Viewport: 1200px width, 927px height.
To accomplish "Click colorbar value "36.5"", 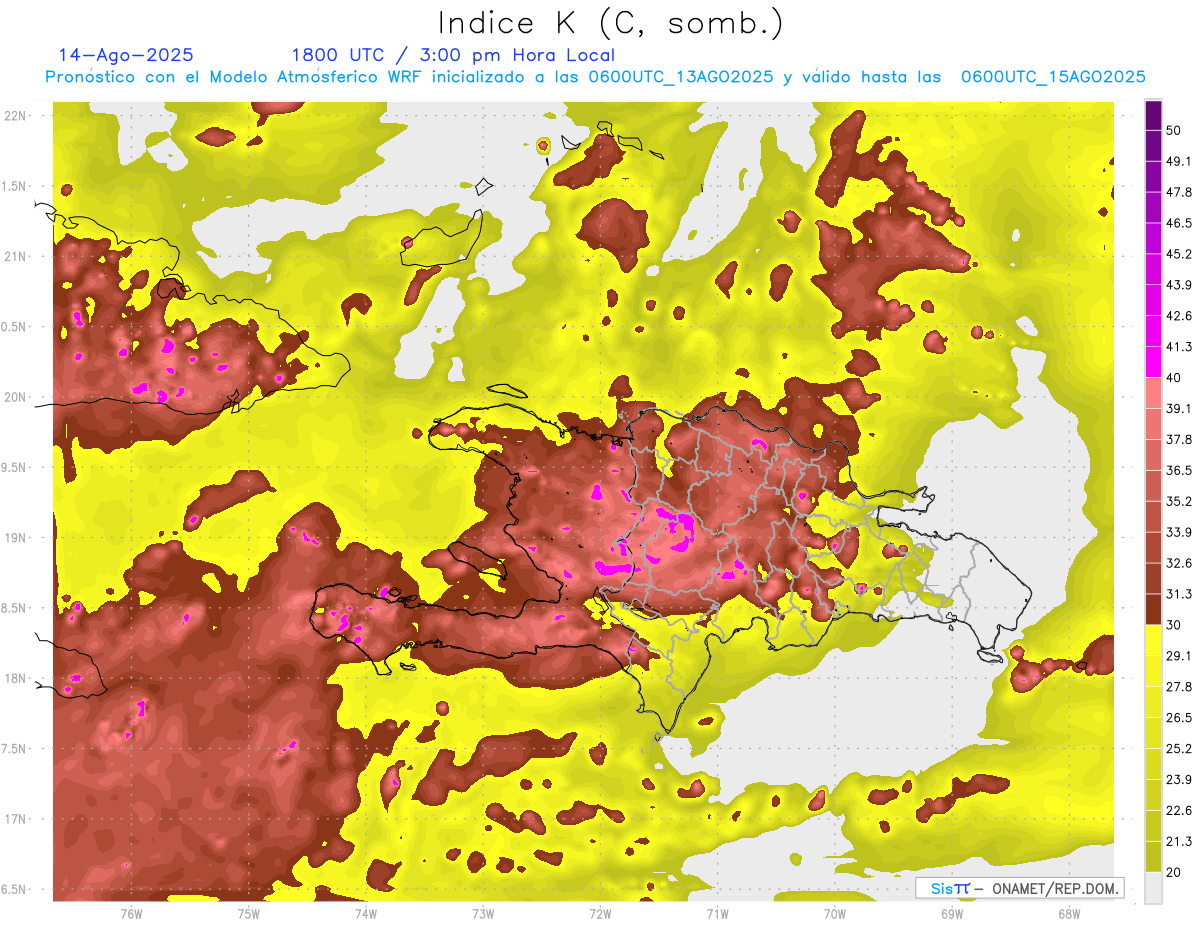I will pyautogui.click(x=1178, y=470).
